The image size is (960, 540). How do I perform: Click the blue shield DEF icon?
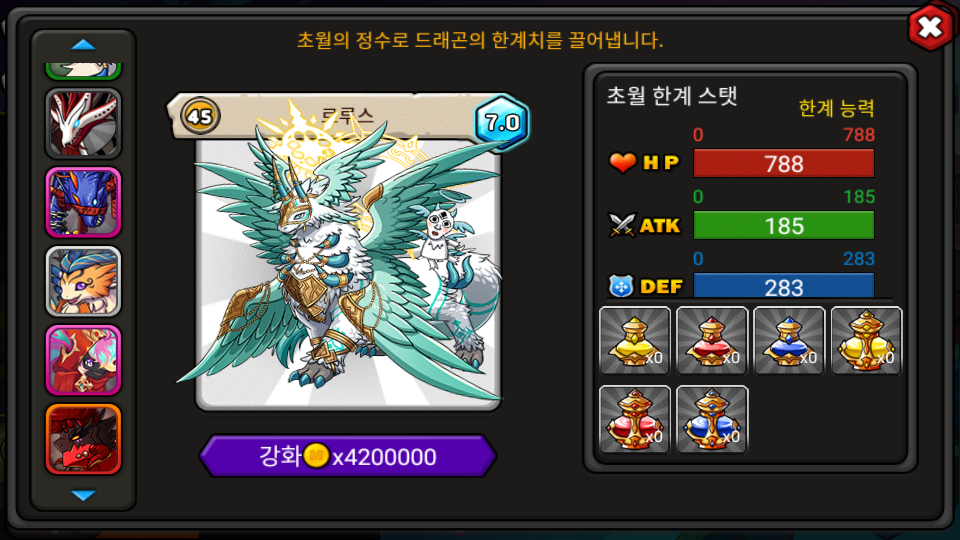click(x=621, y=286)
